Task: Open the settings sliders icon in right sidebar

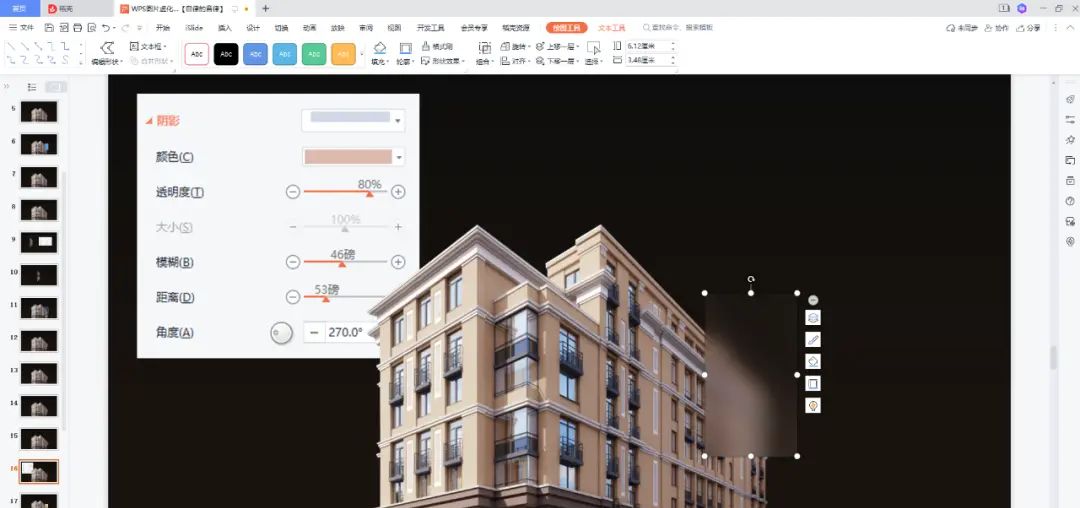Action: pyautogui.click(x=1070, y=119)
